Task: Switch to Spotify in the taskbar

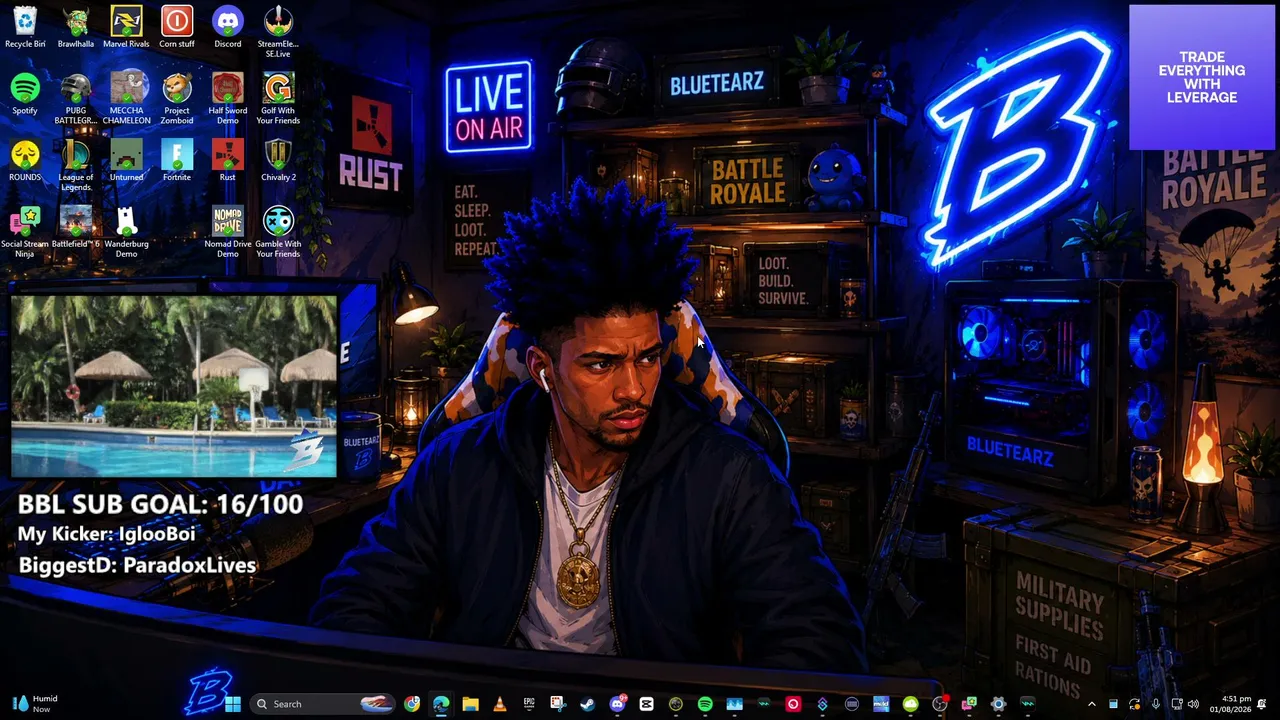Action: [705, 704]
